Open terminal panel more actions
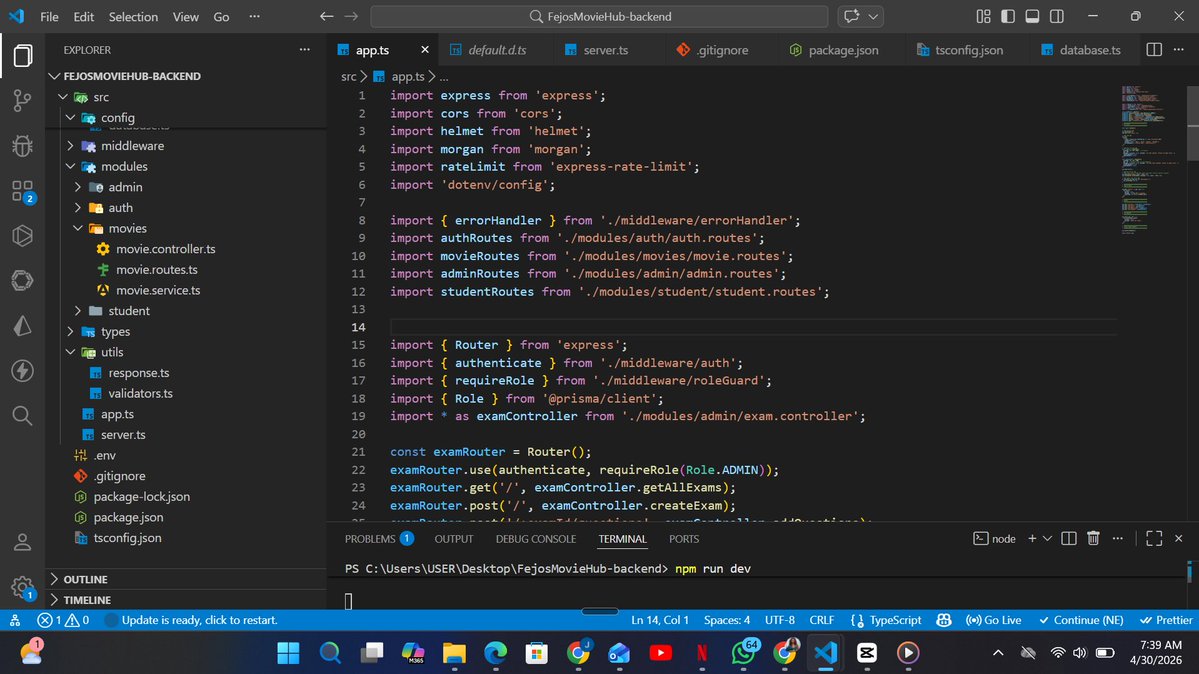The width and height of the screenshot is (1199, 674). pos(1118,539)
